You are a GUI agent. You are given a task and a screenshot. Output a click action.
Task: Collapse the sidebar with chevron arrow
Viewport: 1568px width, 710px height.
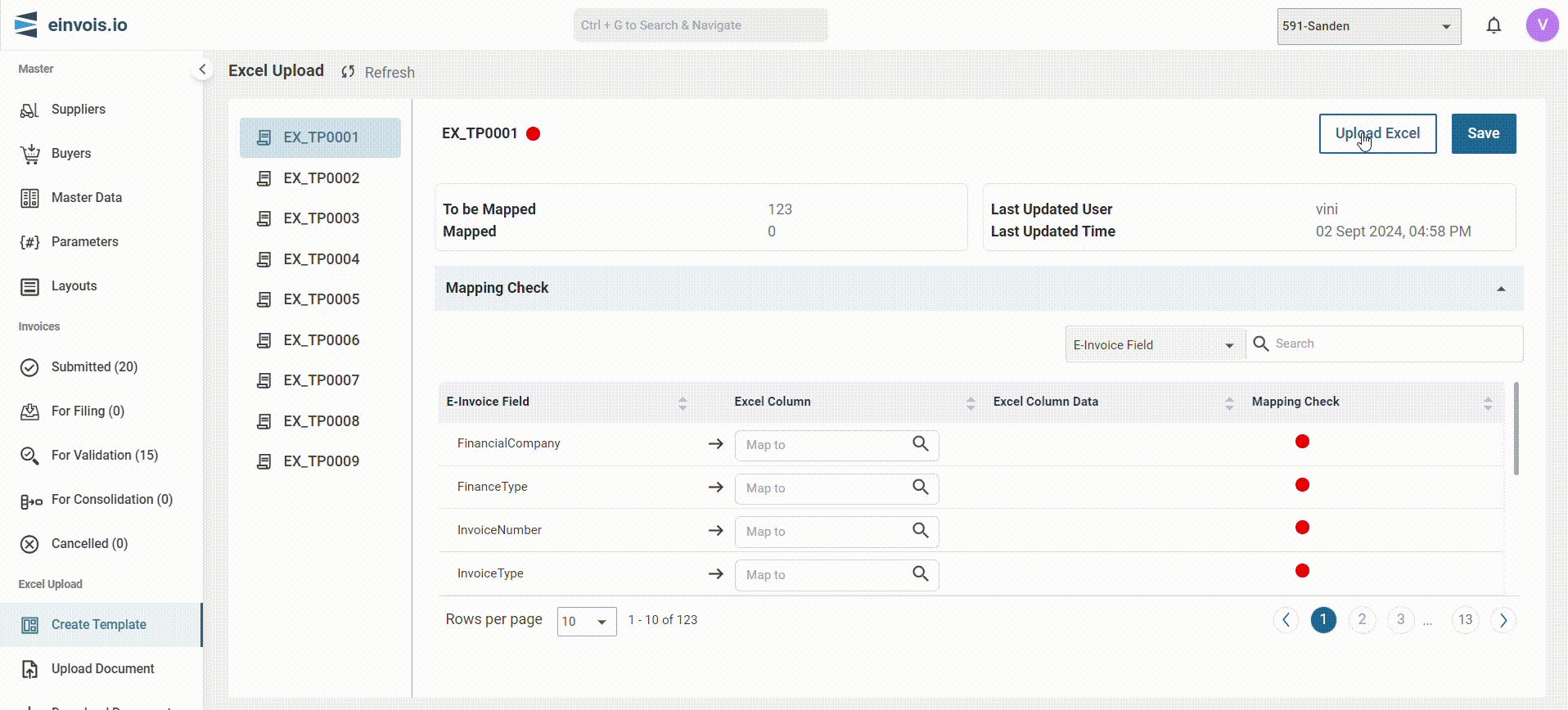202,70
